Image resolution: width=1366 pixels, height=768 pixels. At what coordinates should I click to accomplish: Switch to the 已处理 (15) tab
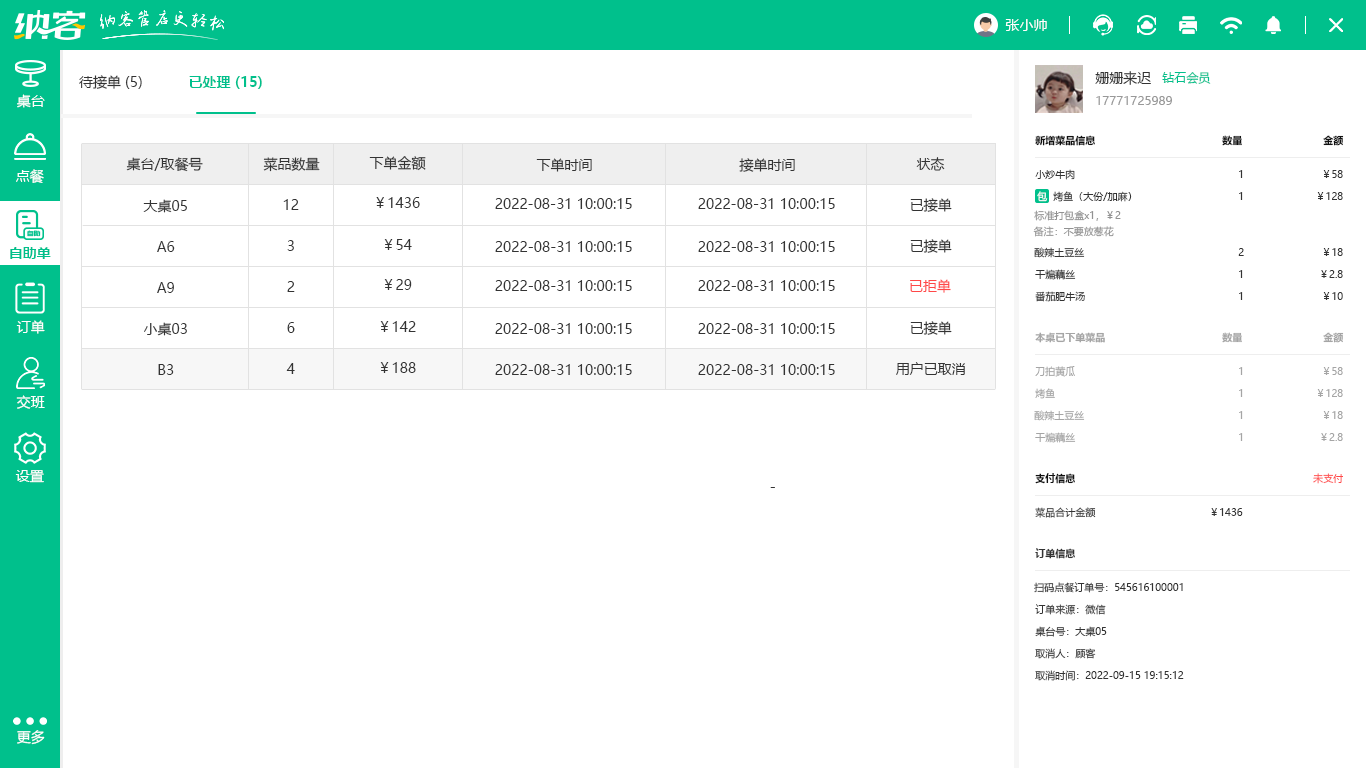pyautogui.click(x=226, y=82)
